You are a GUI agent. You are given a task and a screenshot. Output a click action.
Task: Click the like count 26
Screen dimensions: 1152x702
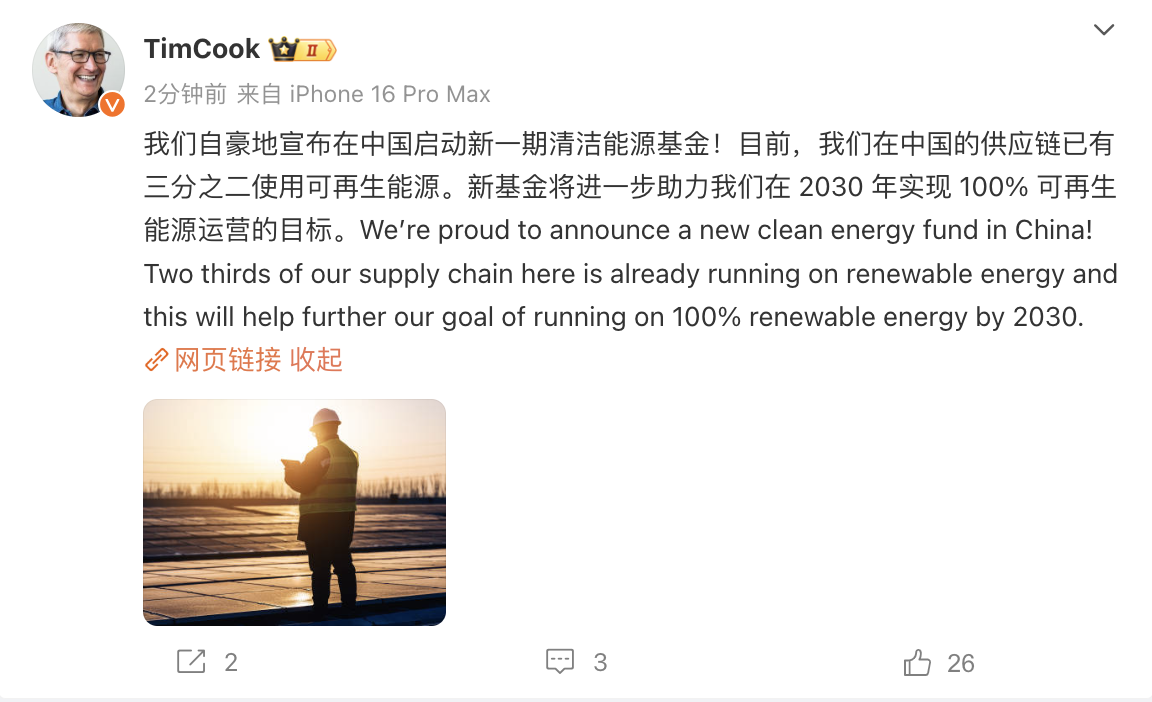click(x=960, y=662)
